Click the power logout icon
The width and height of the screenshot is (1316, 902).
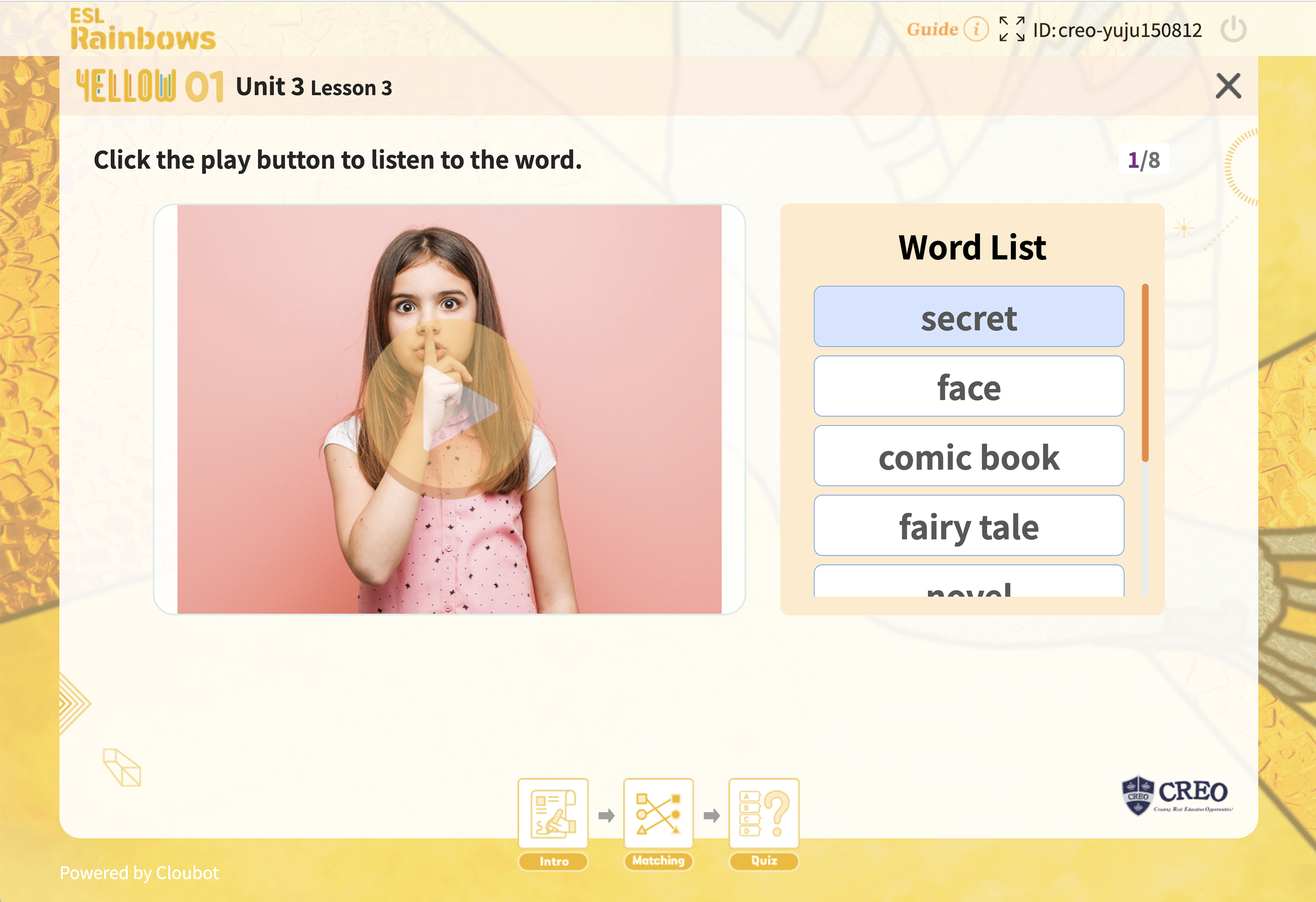click(1233, 29)
